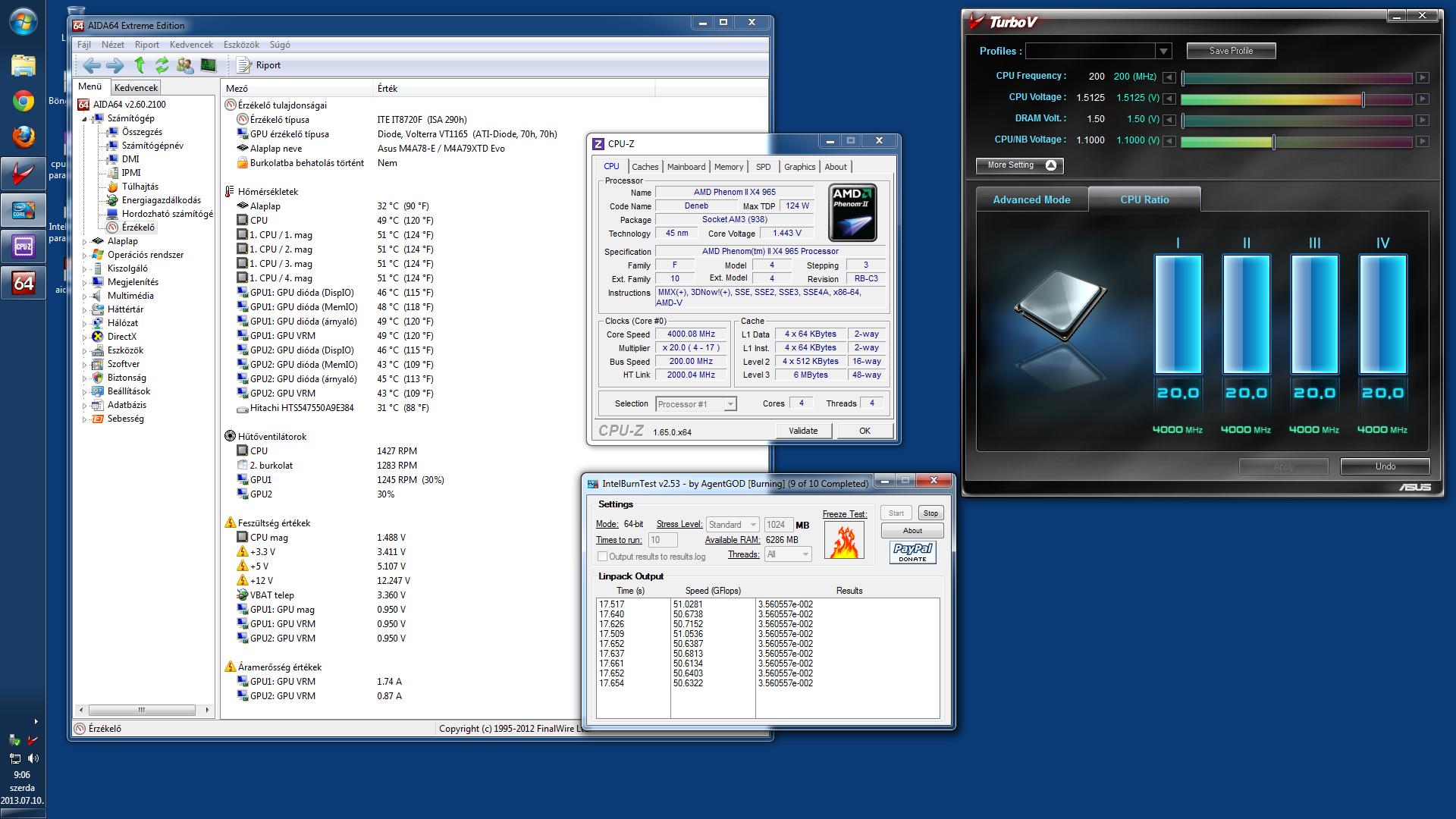The image size is (1456, 819).
Task: Open the TurboV Profiles dropdown
Action: tap(1164, 51)
